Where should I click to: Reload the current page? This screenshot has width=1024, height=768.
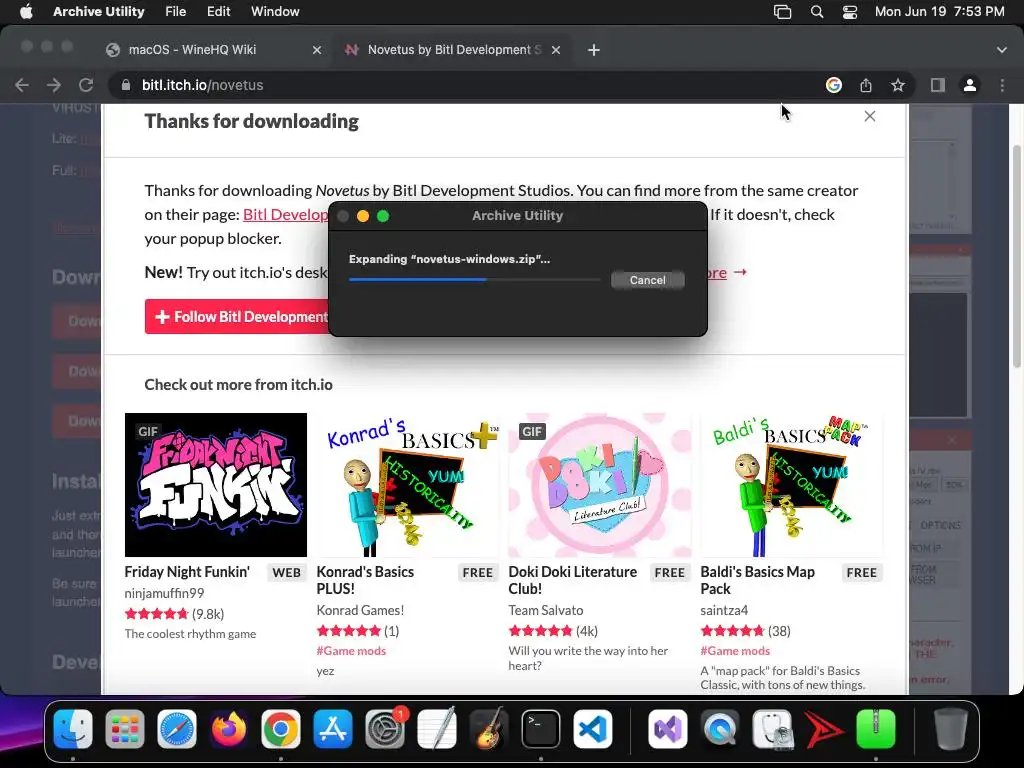point(86,85)
